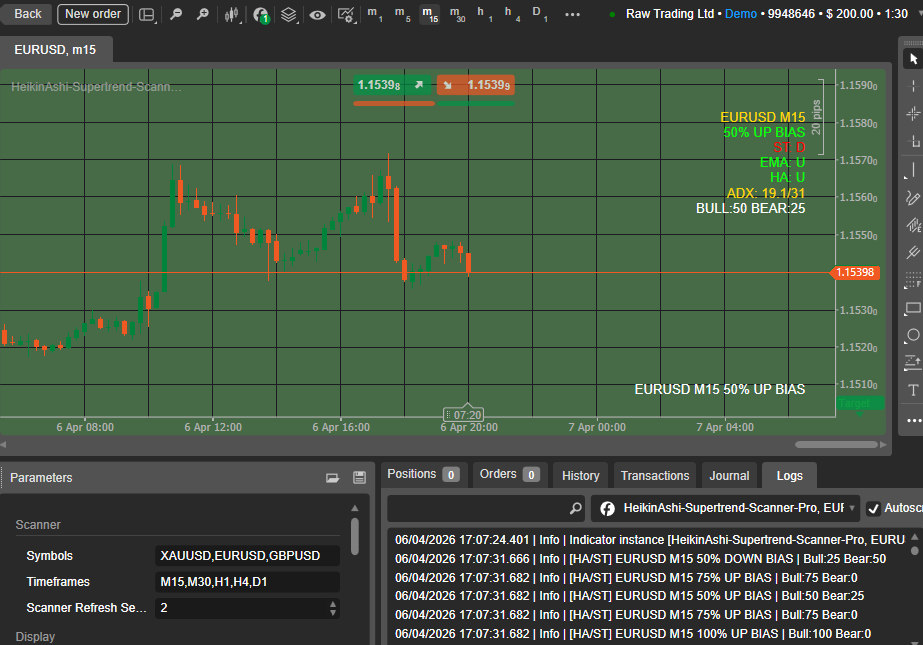Click the New order button

pos(93,14)
